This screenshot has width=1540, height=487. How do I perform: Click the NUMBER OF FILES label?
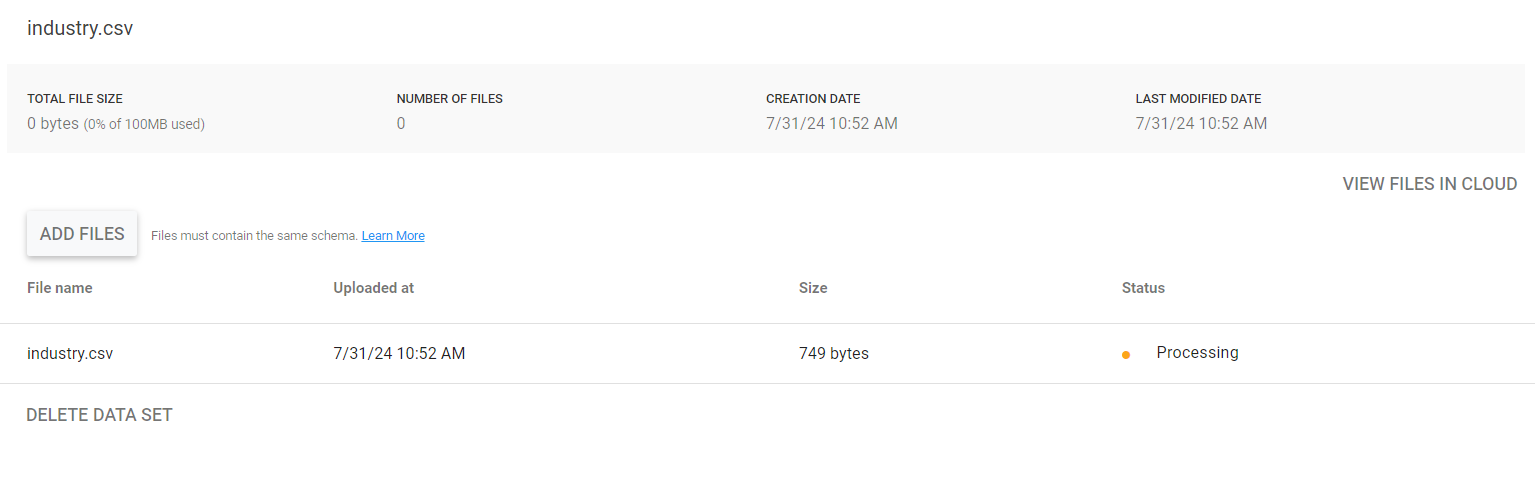(x=450, y=99)
